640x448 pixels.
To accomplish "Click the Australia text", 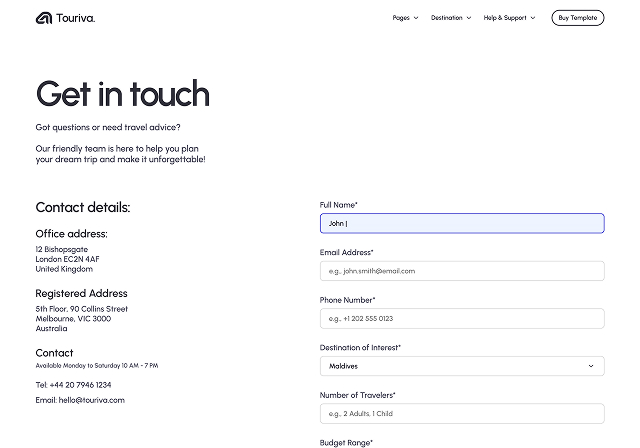I will coord(51,328).
